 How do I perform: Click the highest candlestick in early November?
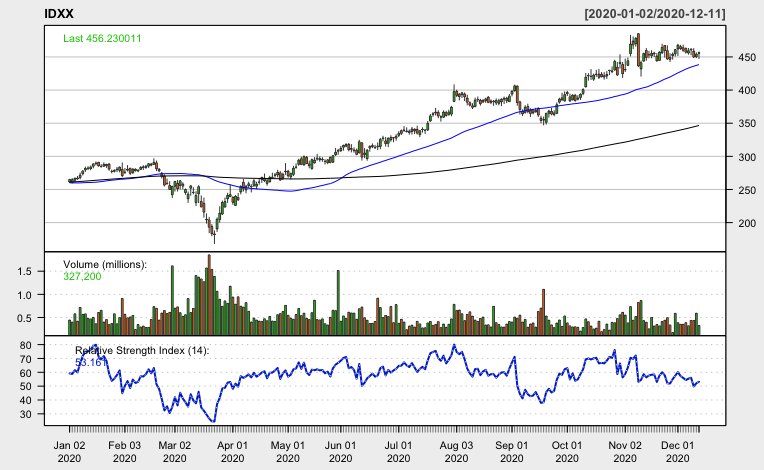pyautogui.click(x=638, y=48)
